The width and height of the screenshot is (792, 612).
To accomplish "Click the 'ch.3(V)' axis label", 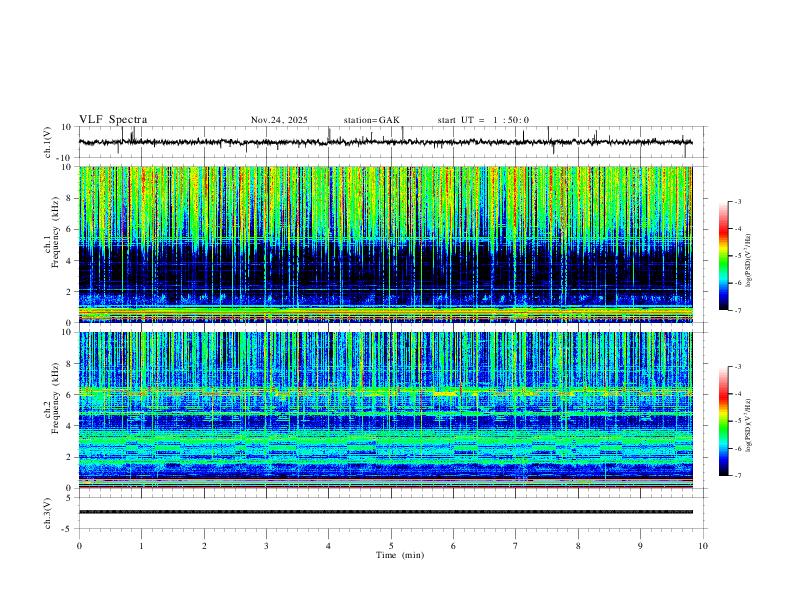I will [48, 513].
